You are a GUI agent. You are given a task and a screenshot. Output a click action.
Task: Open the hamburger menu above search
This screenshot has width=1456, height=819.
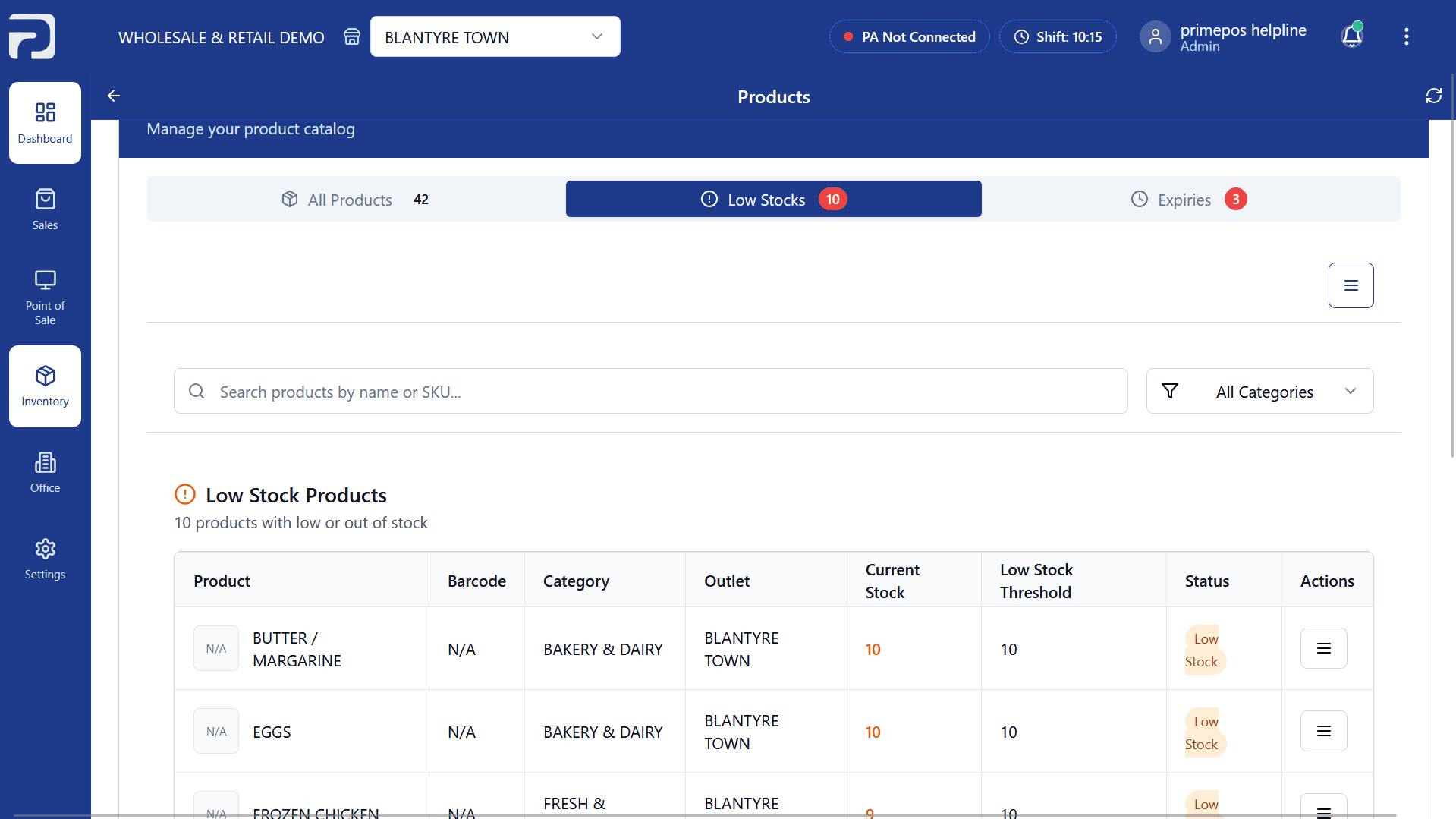[1351, 285]
